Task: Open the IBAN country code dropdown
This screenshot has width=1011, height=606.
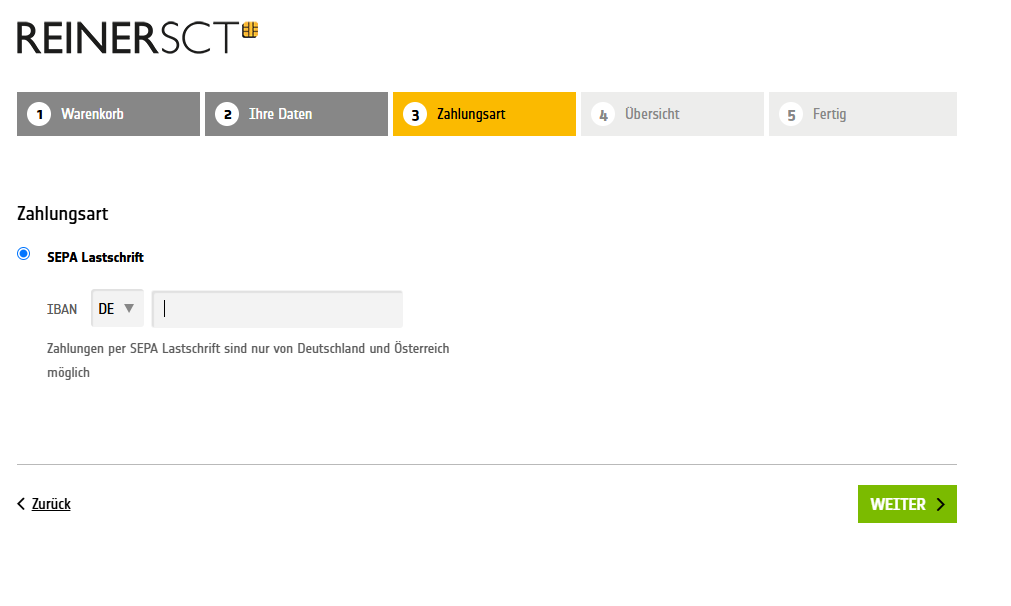Action: [x=117, y=309]
